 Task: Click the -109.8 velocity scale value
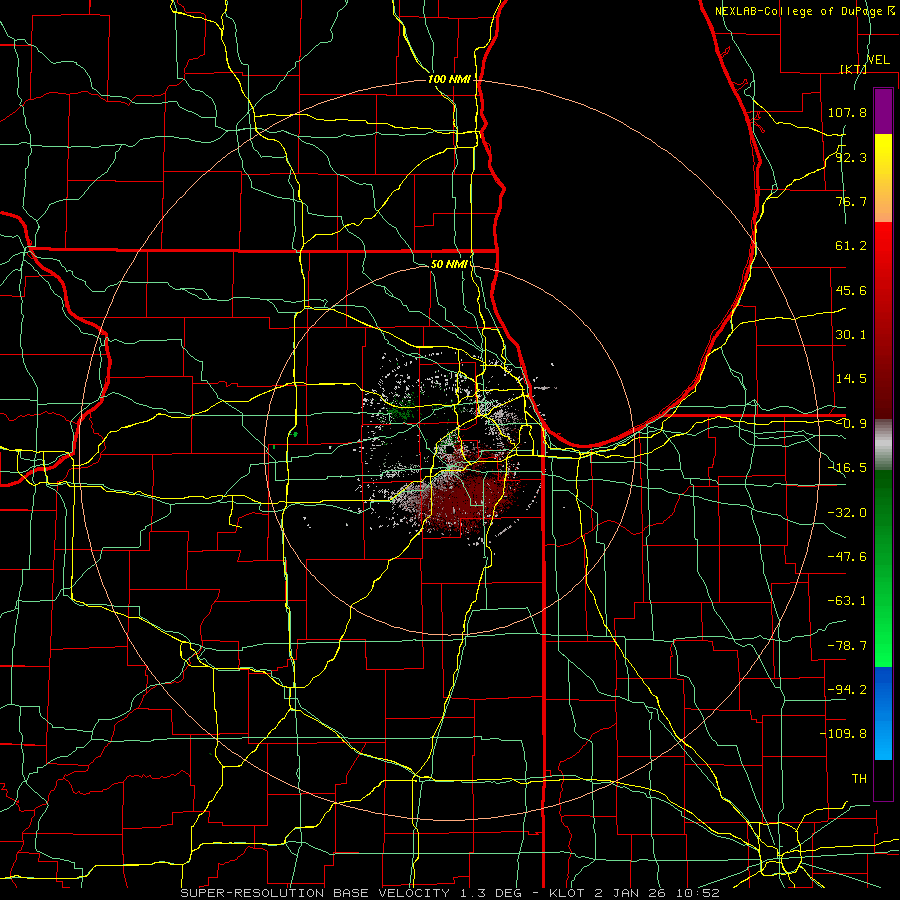click(x=844, y=734)
